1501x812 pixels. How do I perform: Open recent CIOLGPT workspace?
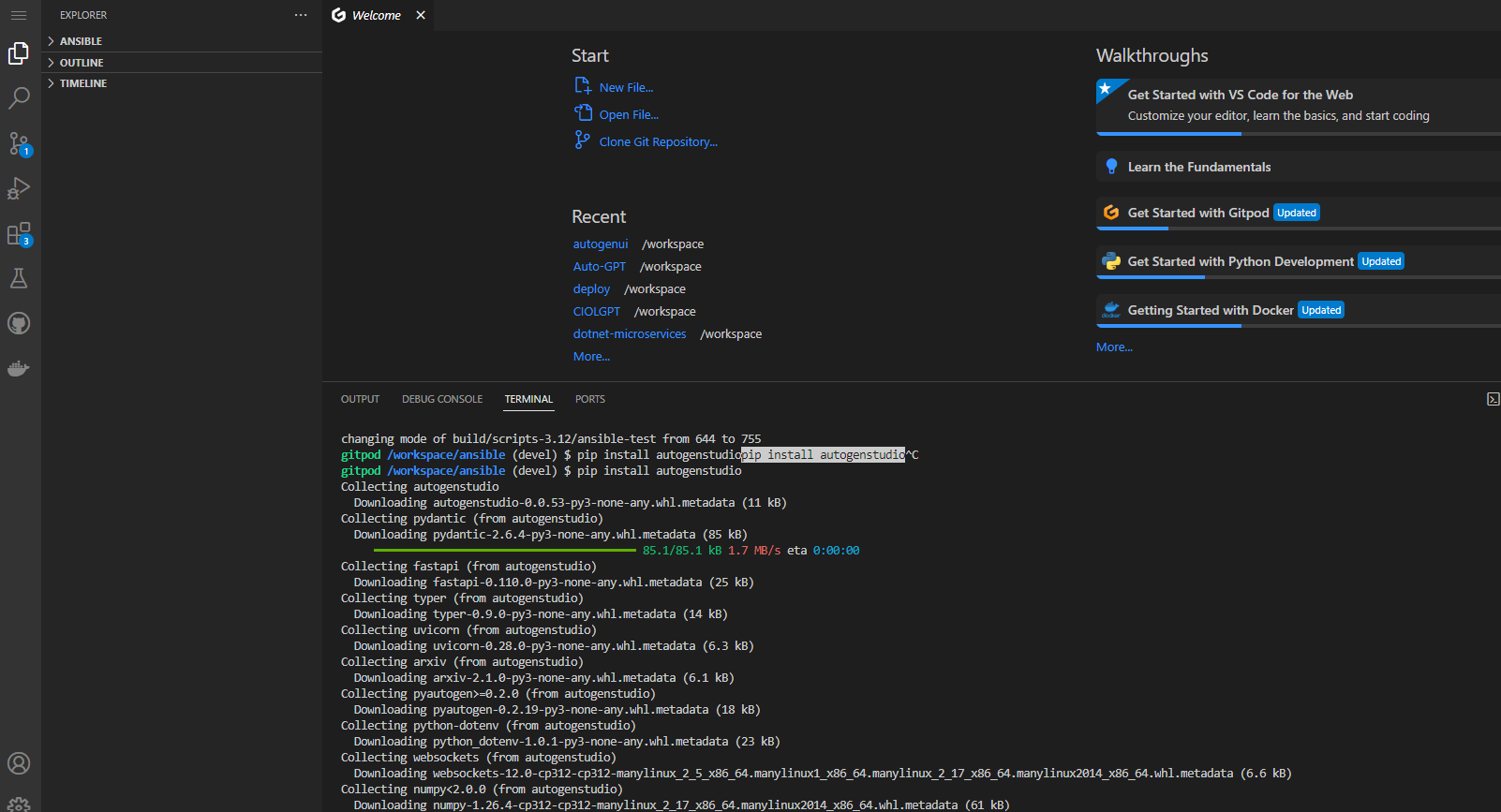[x=597, y=311]
